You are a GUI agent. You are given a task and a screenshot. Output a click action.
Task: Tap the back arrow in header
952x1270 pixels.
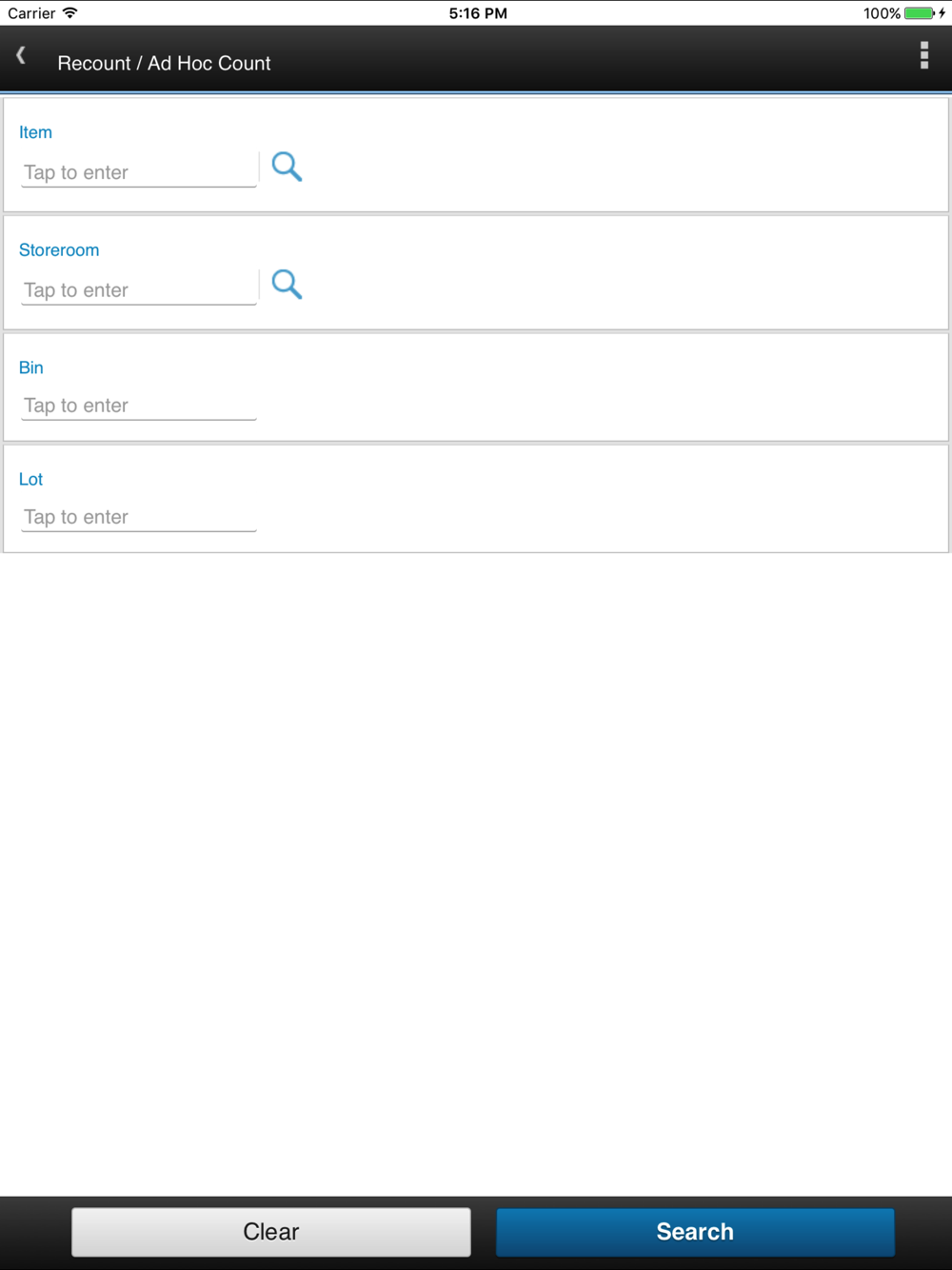tap(21, 55)
